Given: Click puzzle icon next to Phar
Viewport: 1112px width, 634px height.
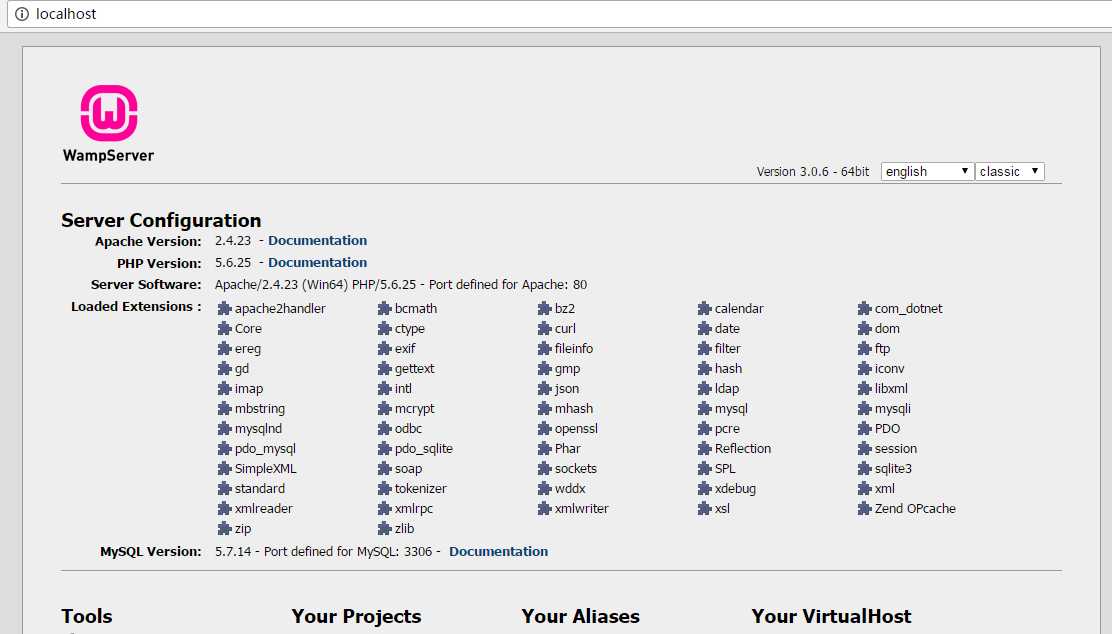Looking at the screenshot, I should (544, 449).
